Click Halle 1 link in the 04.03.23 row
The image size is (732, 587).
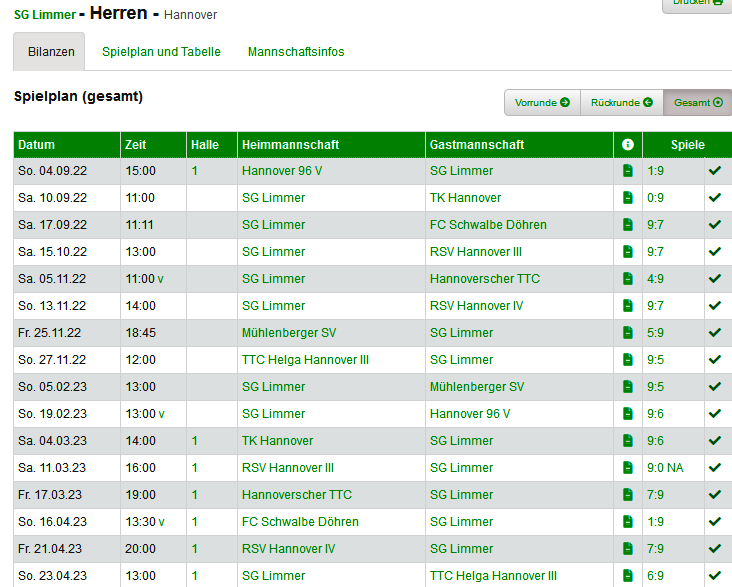pyautogui.click(x=195, y=441)
